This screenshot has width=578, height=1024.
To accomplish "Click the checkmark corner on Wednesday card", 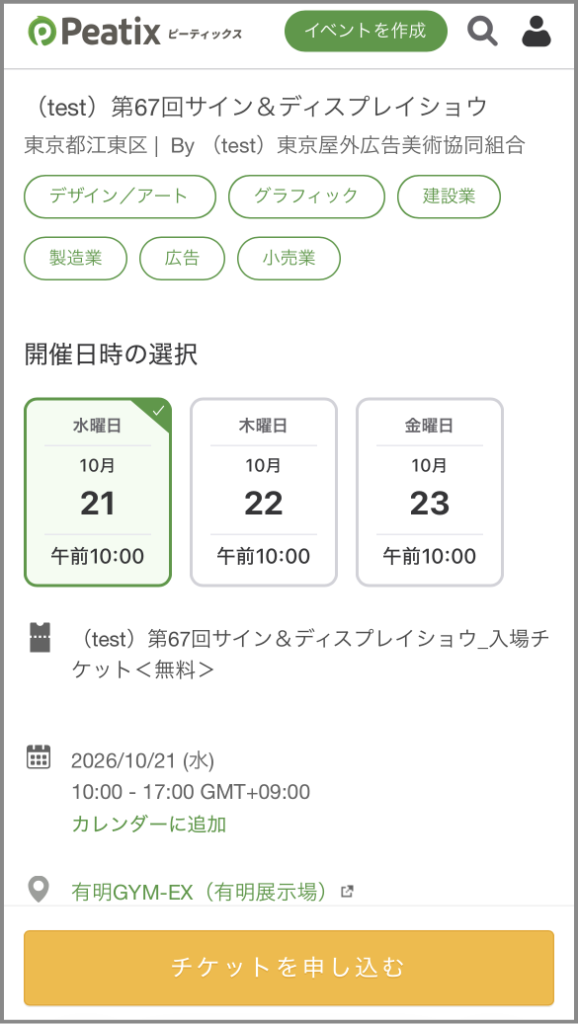I will click(x=157, y=411).
